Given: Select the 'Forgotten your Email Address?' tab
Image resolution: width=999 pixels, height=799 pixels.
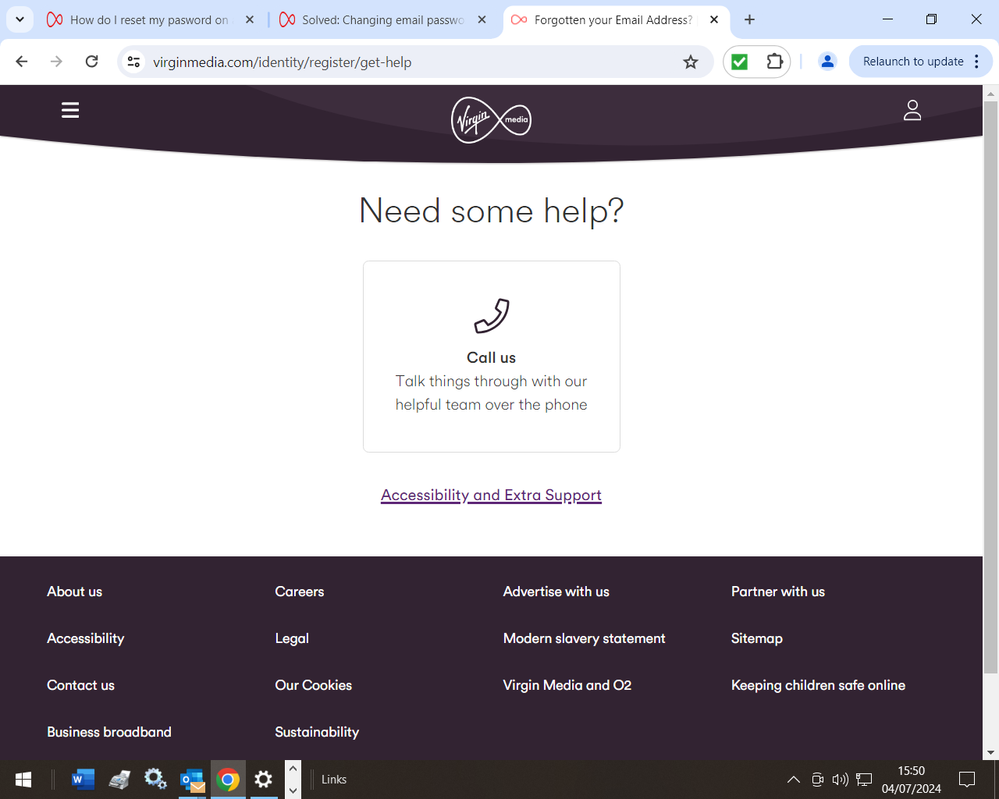Looking at the screenshot, I should click(x=617, y=20).
